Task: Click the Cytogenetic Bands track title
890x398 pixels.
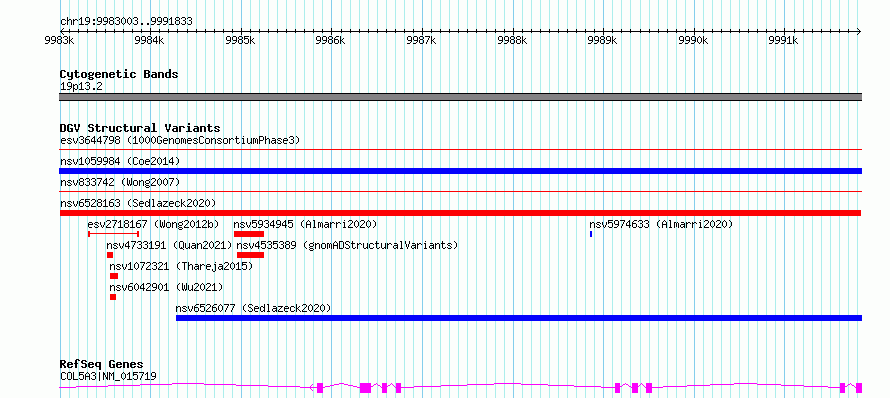Action: click(119, 74)
